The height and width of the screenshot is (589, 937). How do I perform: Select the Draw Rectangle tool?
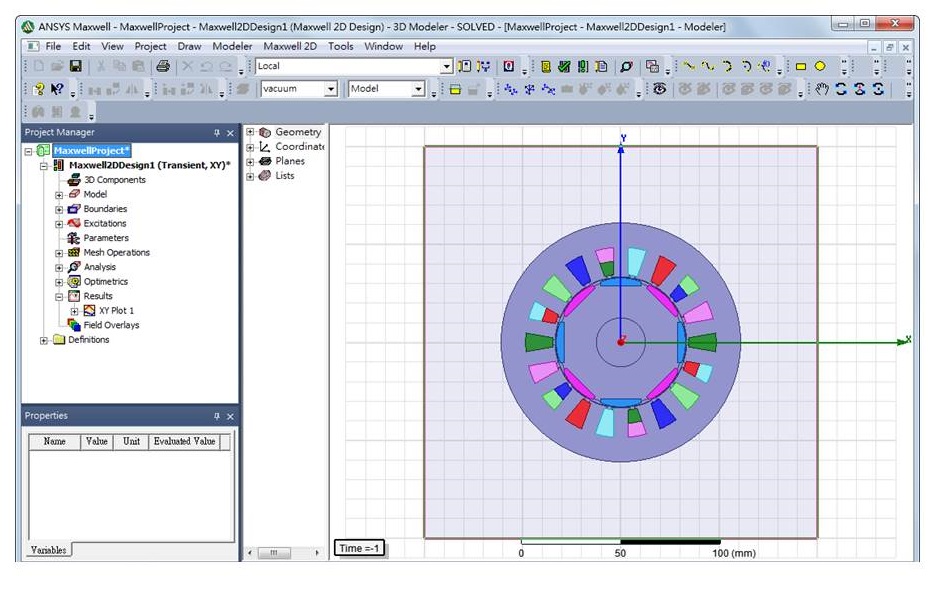(801, 66)
